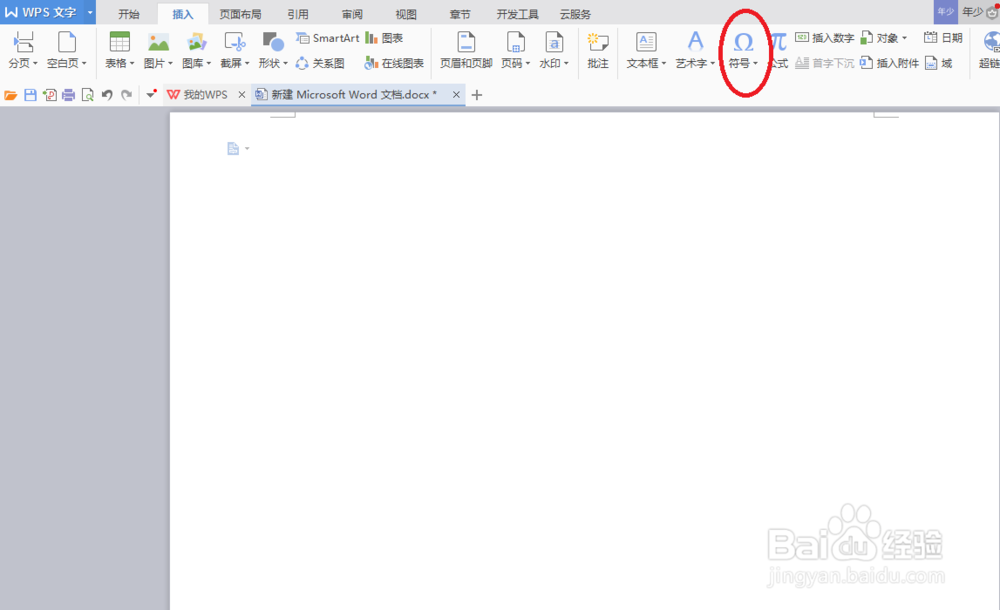Click the 水印 watermark icon
Image resolution: width=1000 pixels, height=610 pixels.
pos(554,42)
